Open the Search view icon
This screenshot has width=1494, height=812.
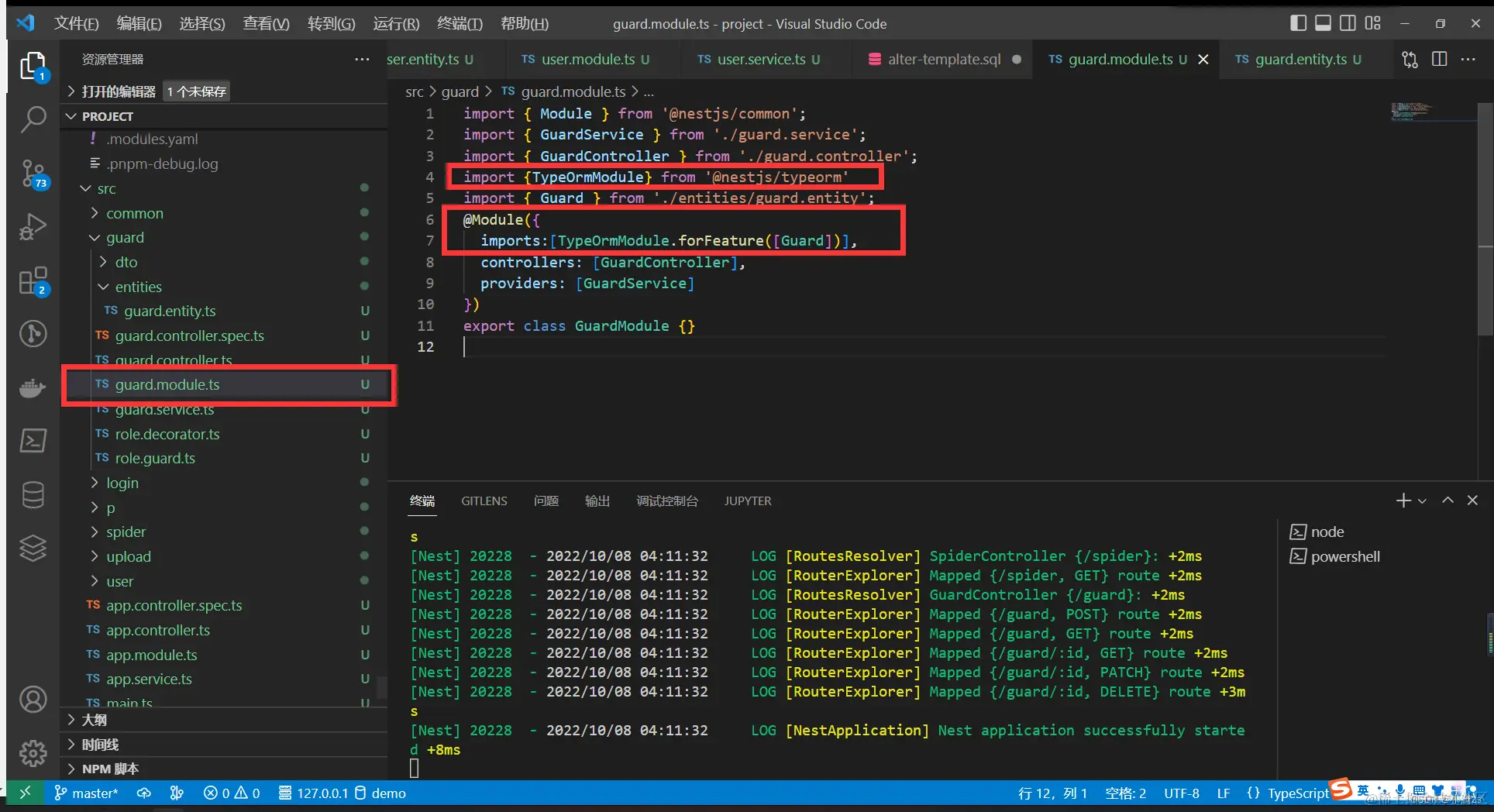point(33,119)
